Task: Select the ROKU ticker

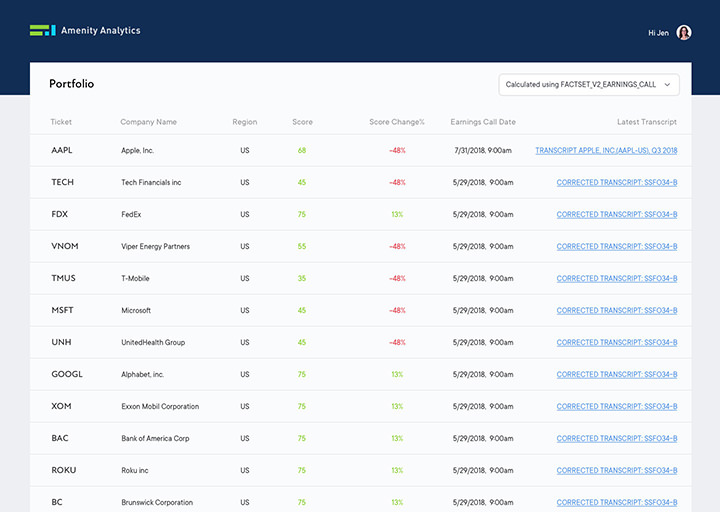Action: click(64, 470)
